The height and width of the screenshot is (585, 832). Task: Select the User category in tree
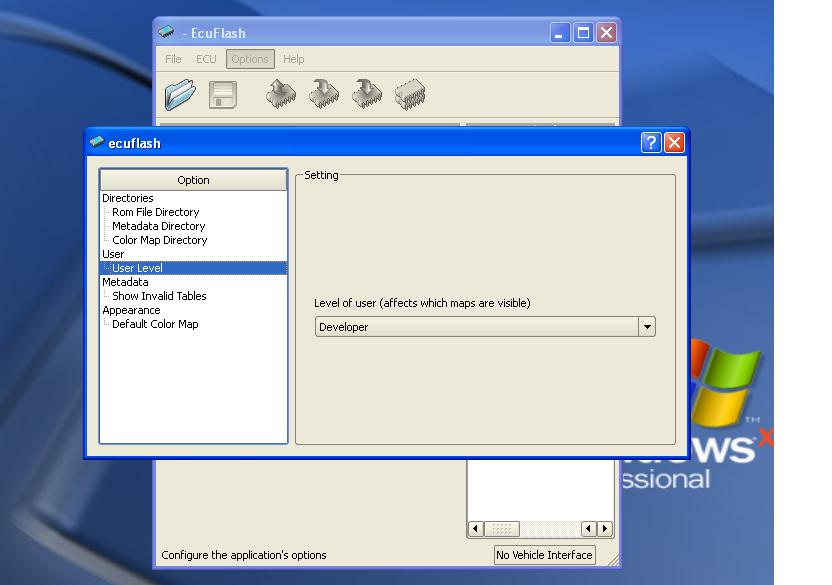click(113, 254)
